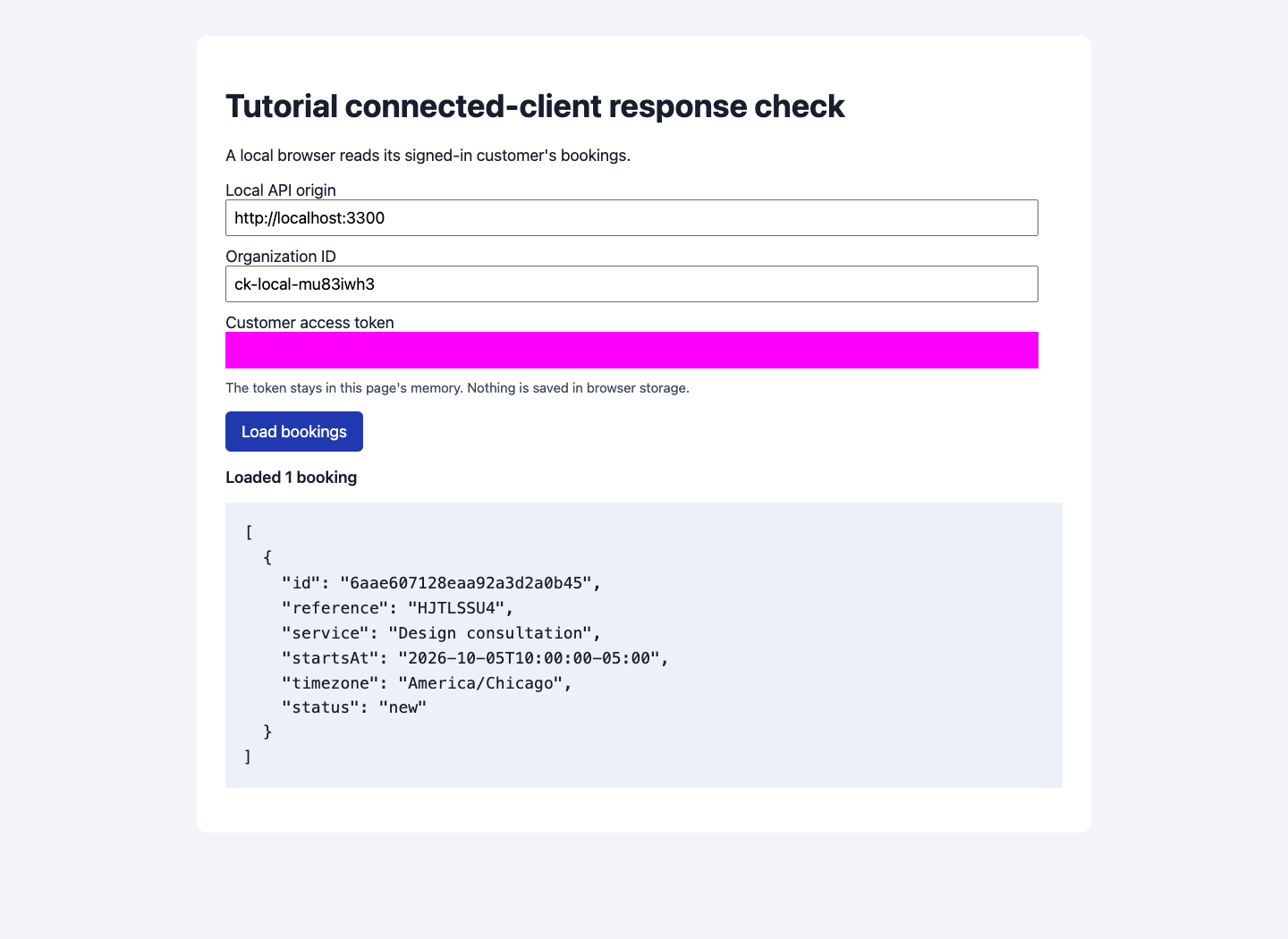The image size is (1288, 939).
Task: Click the startsAt timestamp line
Action: 476,658
